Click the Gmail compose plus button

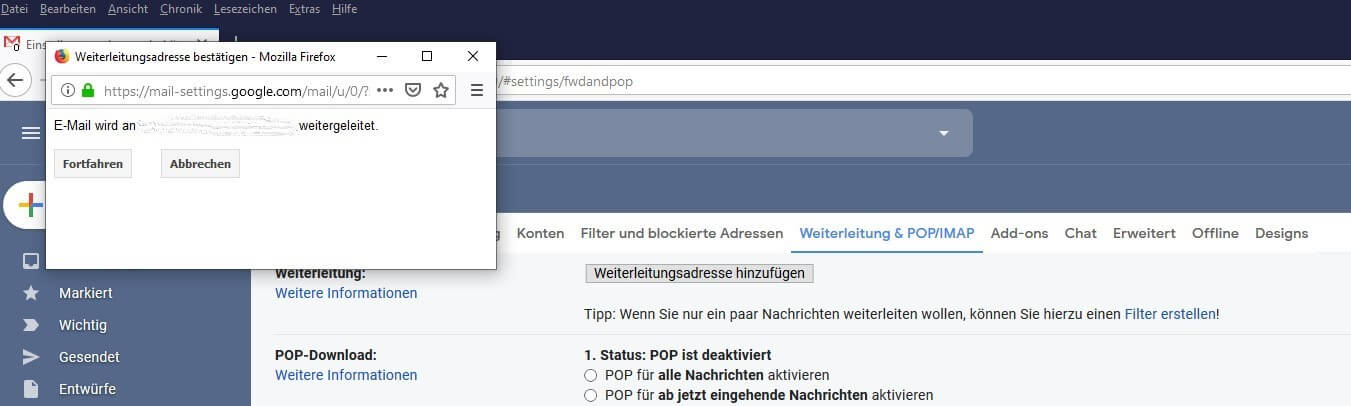tap(31, 205)
